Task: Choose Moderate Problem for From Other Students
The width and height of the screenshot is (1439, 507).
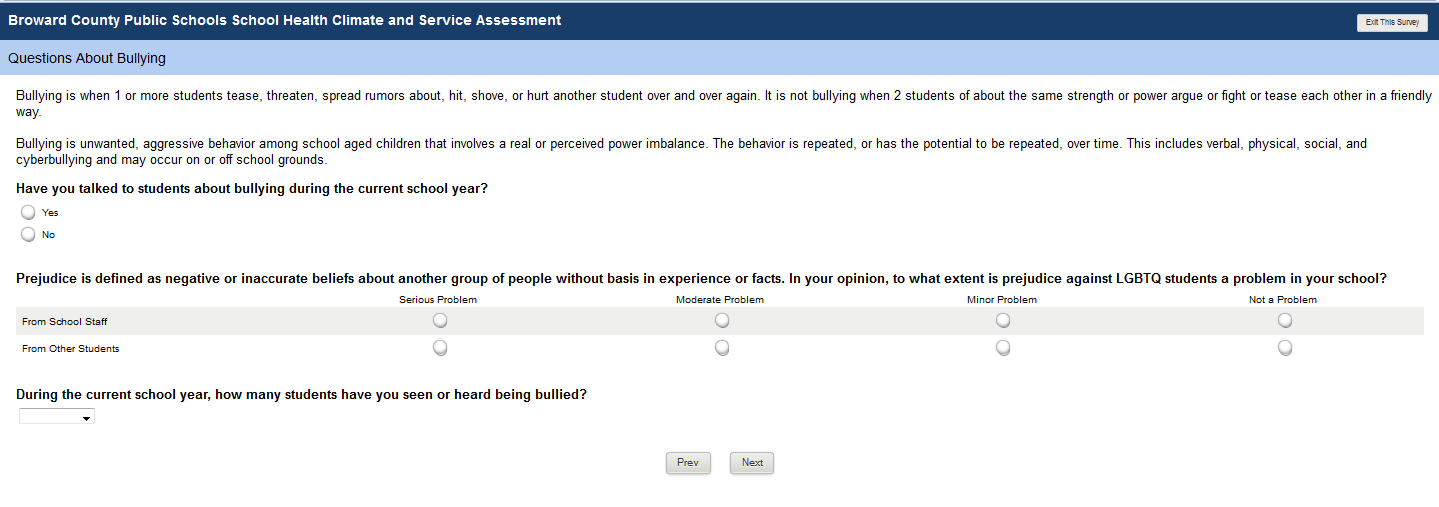Action: pyautogui.click(x=722, y=348)
